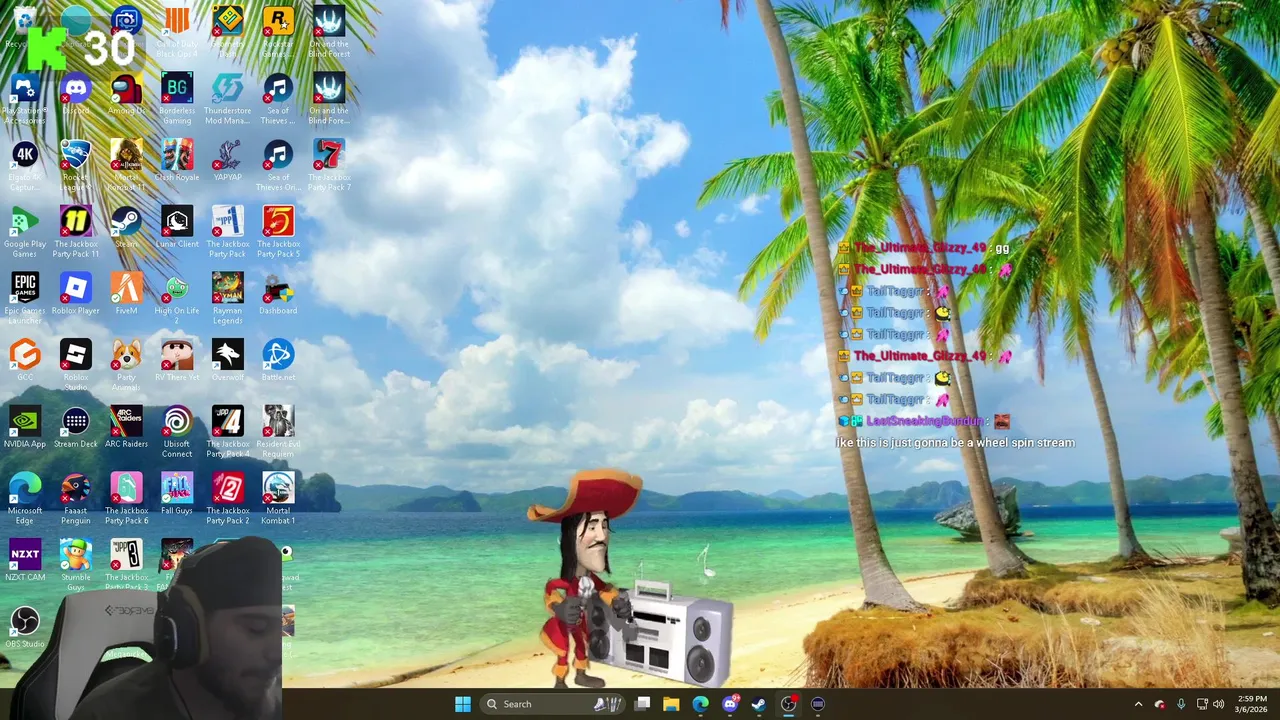Image resolution: width=1280 pixels, height=720 pixels.
Task: Open The Jackbox Party Pack 4
Action: tap(227, 432)
